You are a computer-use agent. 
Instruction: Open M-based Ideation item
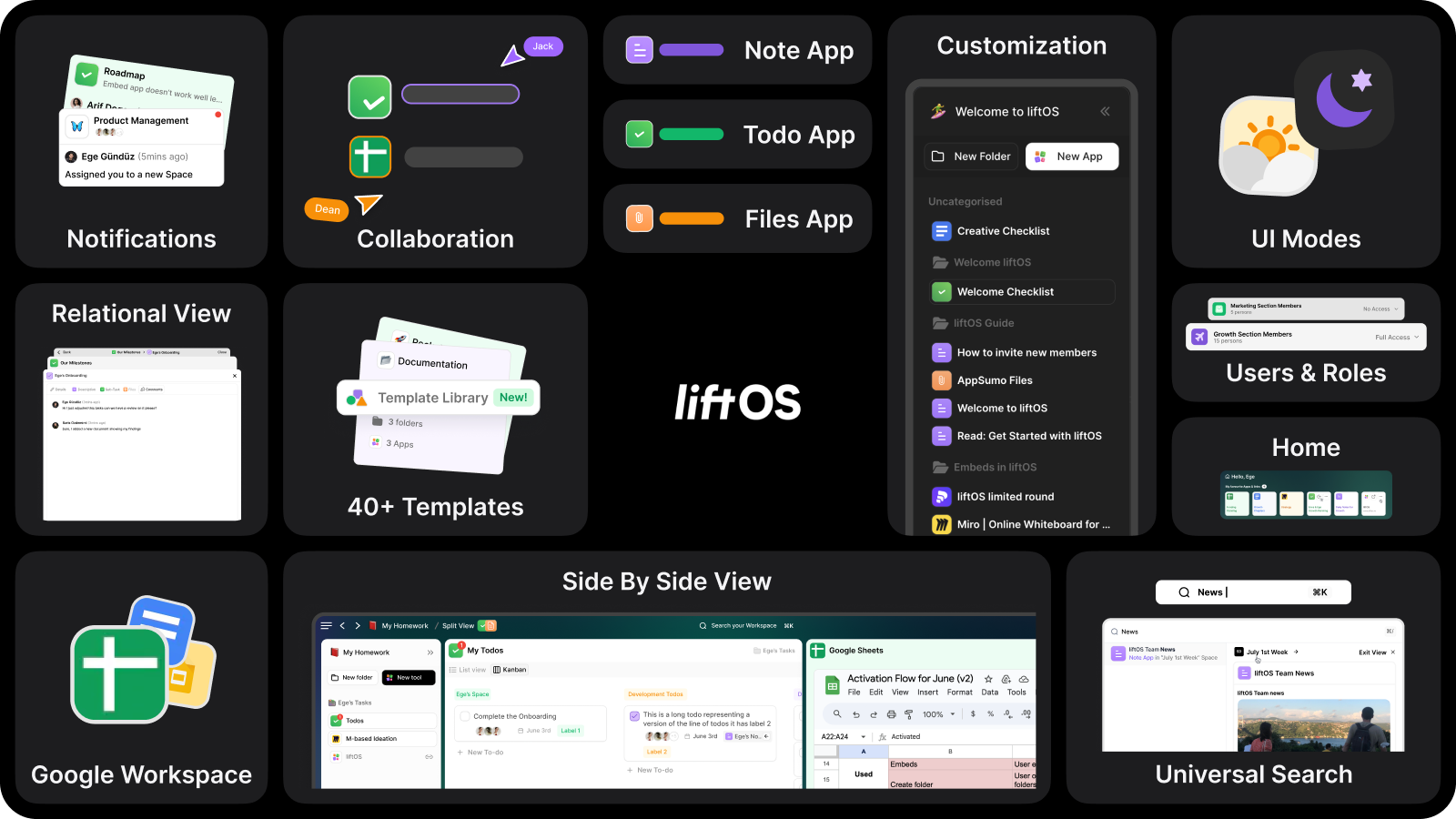point(382,739)
